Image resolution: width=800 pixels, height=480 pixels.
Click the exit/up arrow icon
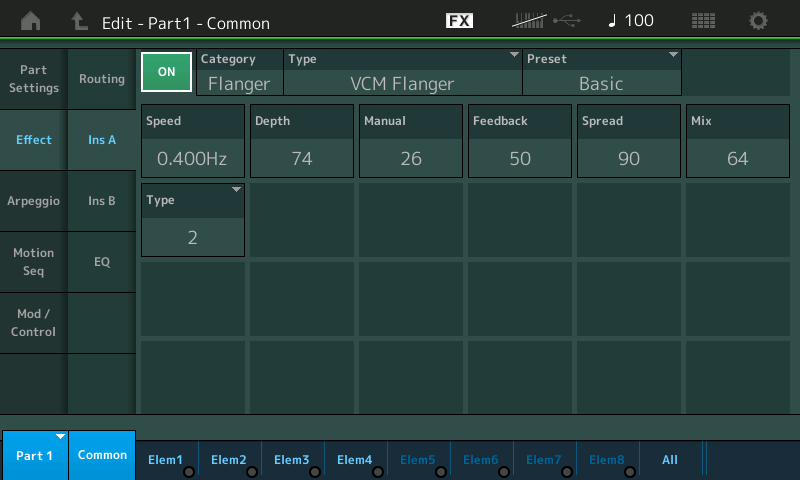point(79,21)
